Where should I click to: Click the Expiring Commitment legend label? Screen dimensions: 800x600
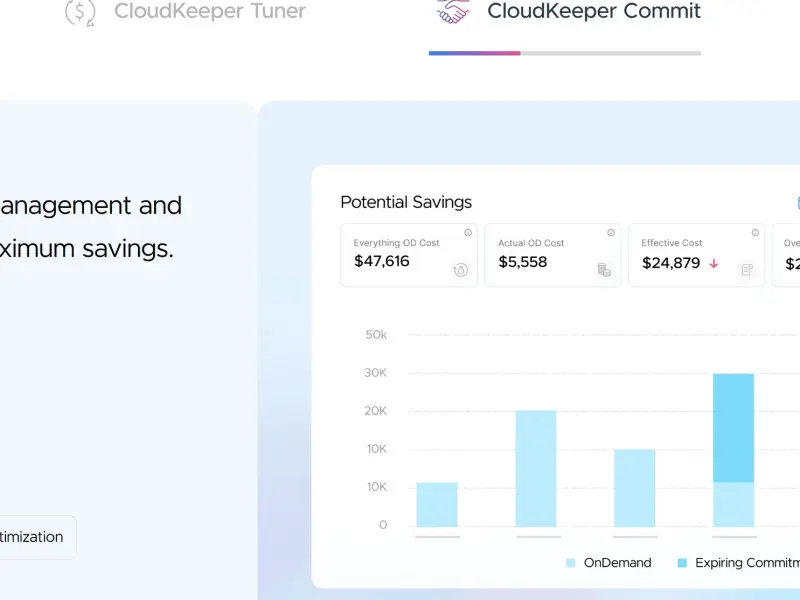click(x=747, y=563)
